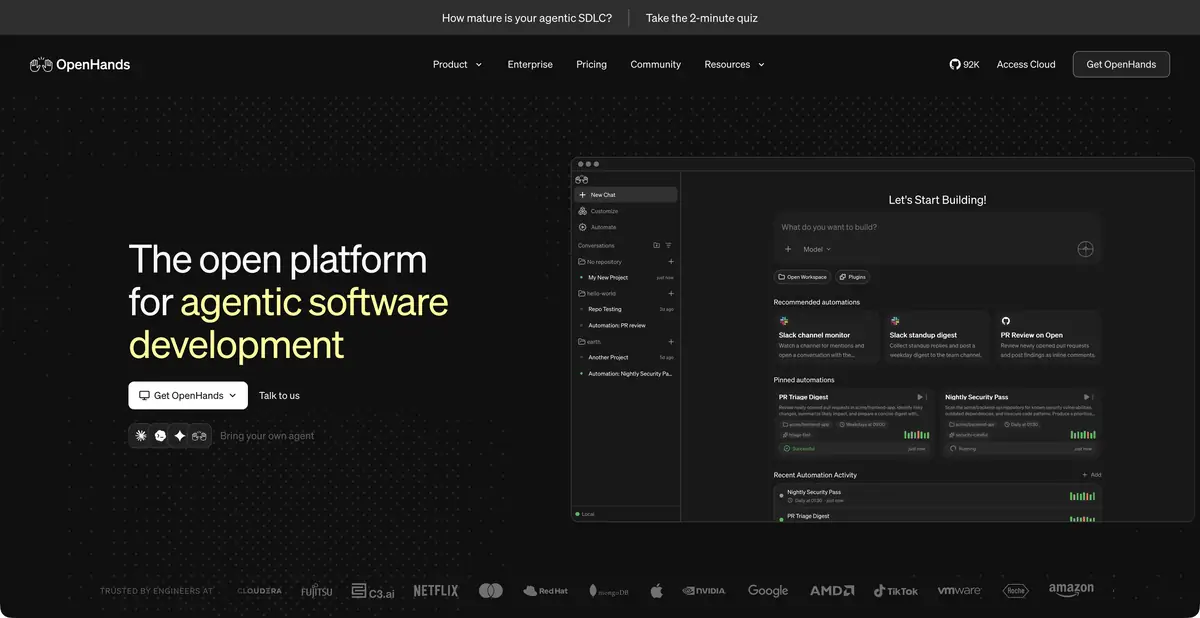Image resolution: width=1200 pixels, height=618 pixels.
Task: Click the Claude agent icon
Action: tap(141, 435)
